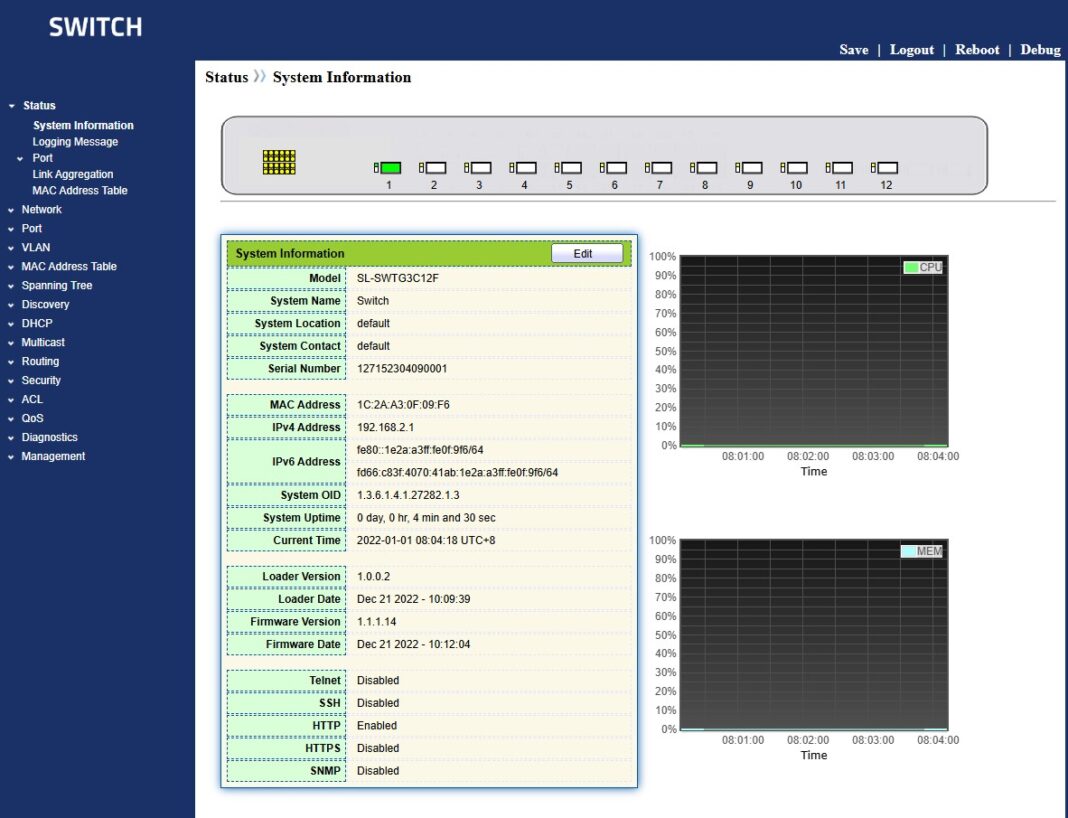
Task: Click port 12 icon on the device panel
Action: click(885, 167)
